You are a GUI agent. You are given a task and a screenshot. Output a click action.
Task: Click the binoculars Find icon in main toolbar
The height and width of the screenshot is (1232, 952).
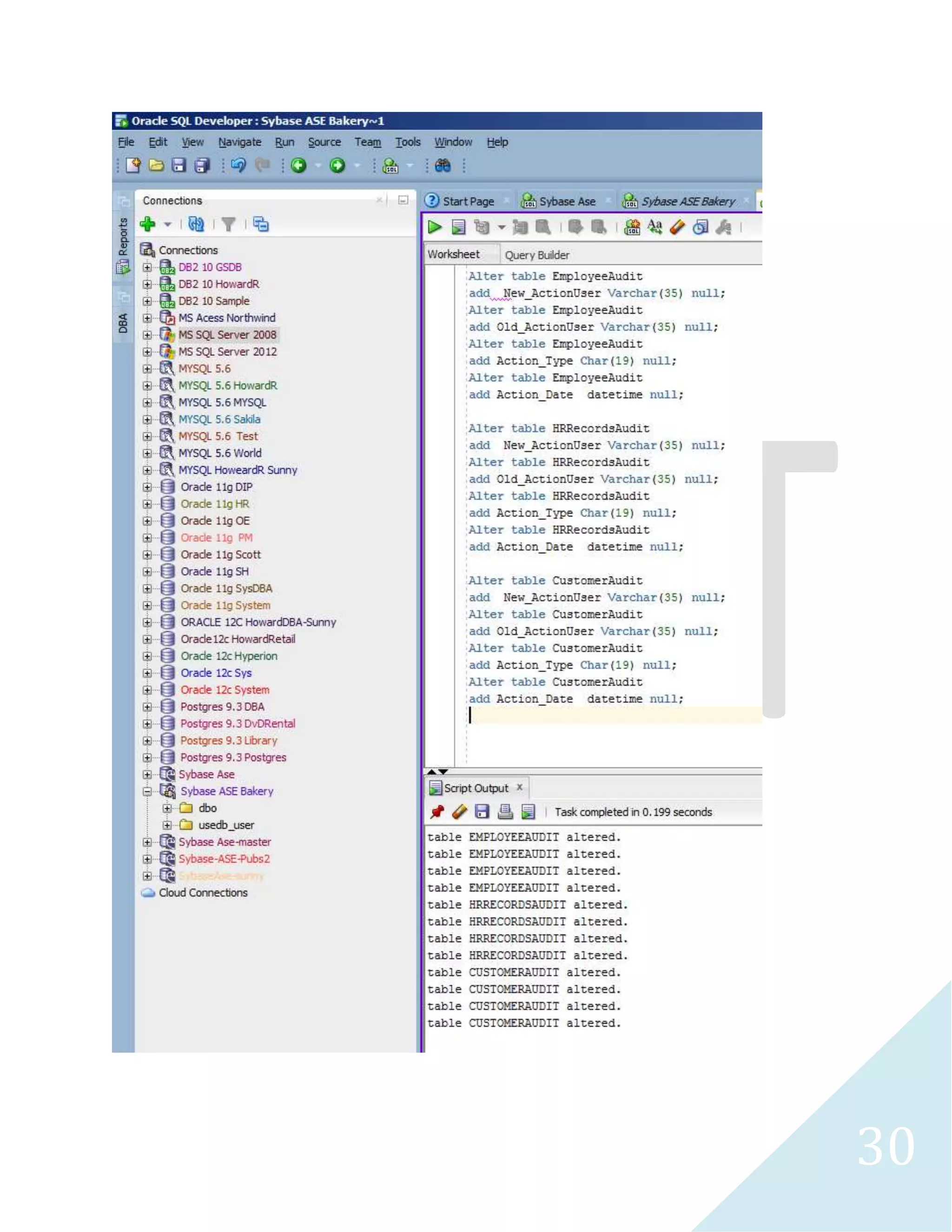click(x=443, y=166)
